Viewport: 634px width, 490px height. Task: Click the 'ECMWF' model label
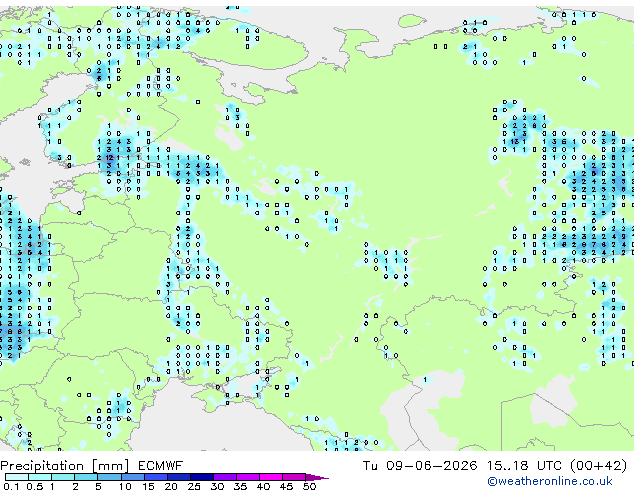coord(161,466)
